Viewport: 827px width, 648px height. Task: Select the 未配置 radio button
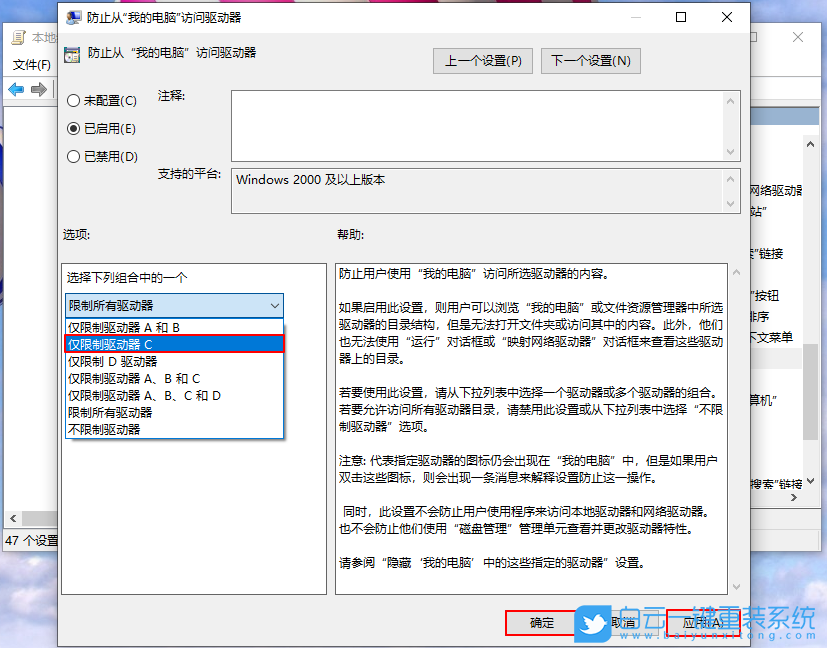[x=72, y=100]
